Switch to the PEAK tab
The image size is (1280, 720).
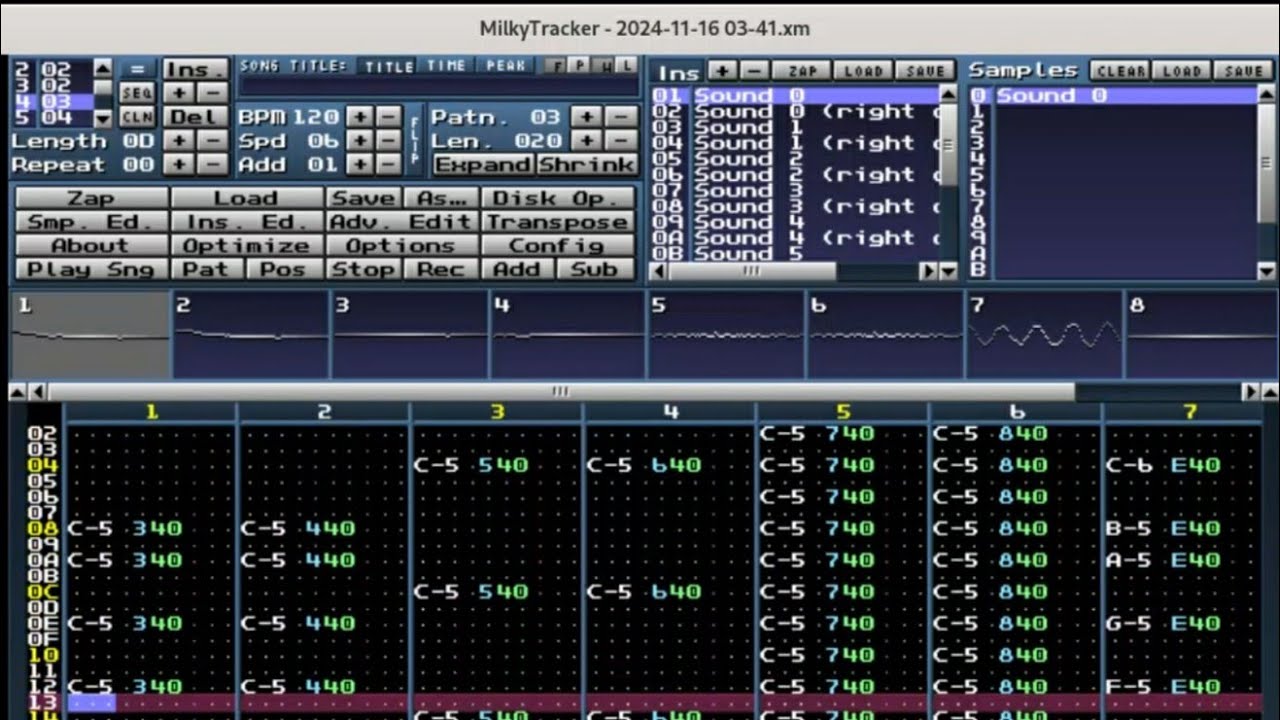click(505, 66)
